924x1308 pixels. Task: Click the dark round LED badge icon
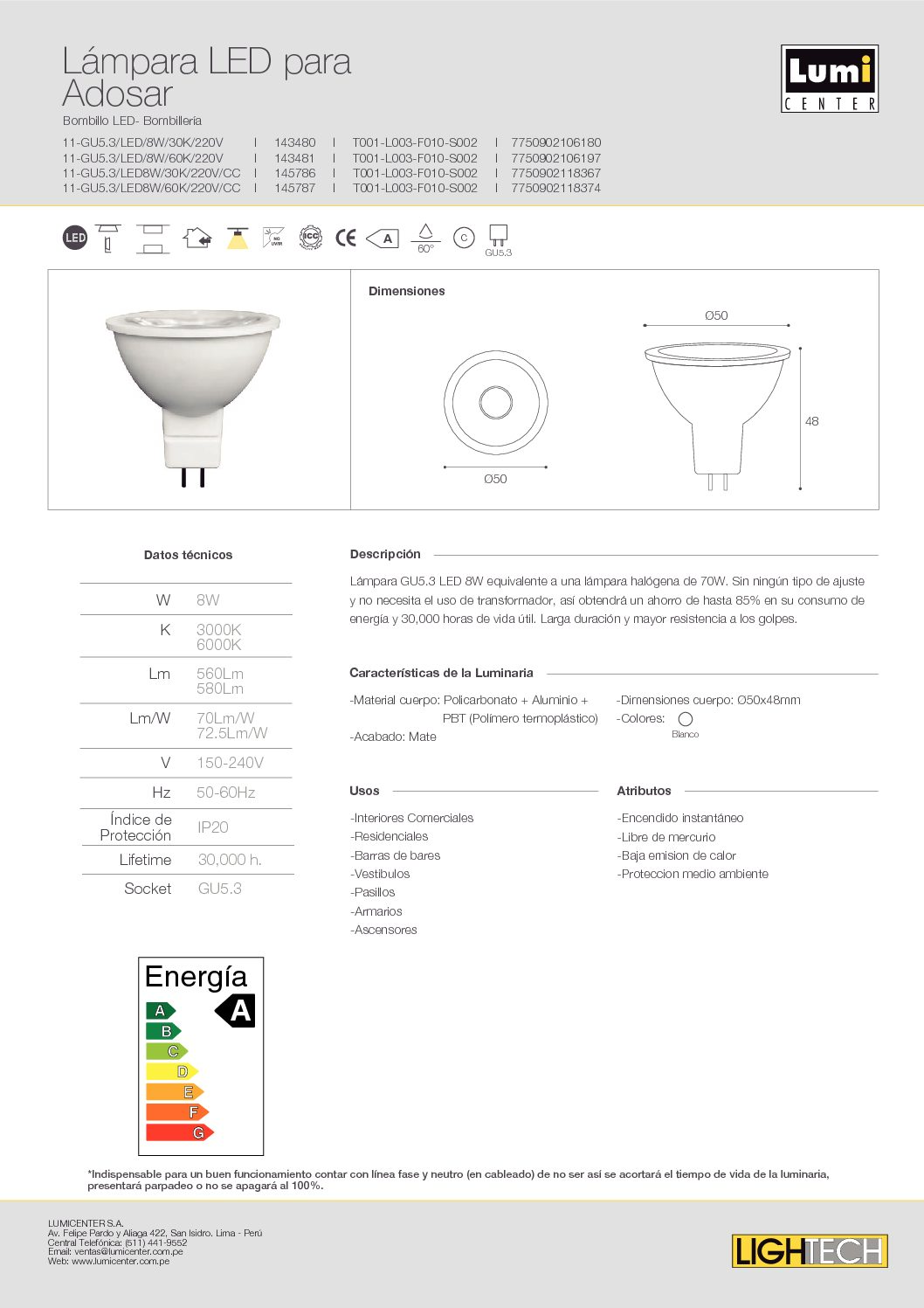coord(75,238)
